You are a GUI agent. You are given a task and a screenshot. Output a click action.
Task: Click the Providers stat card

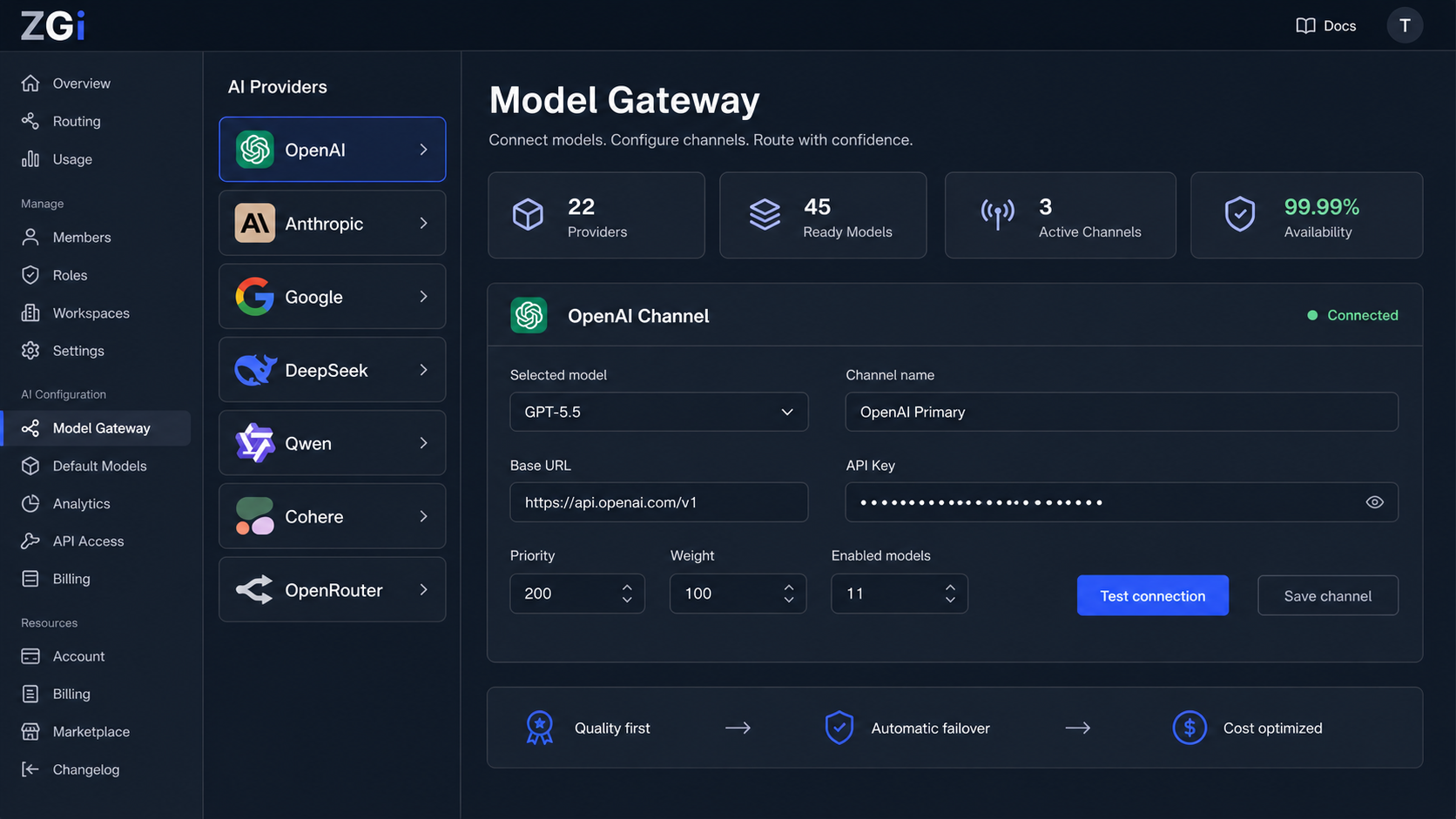click(597, 215)
